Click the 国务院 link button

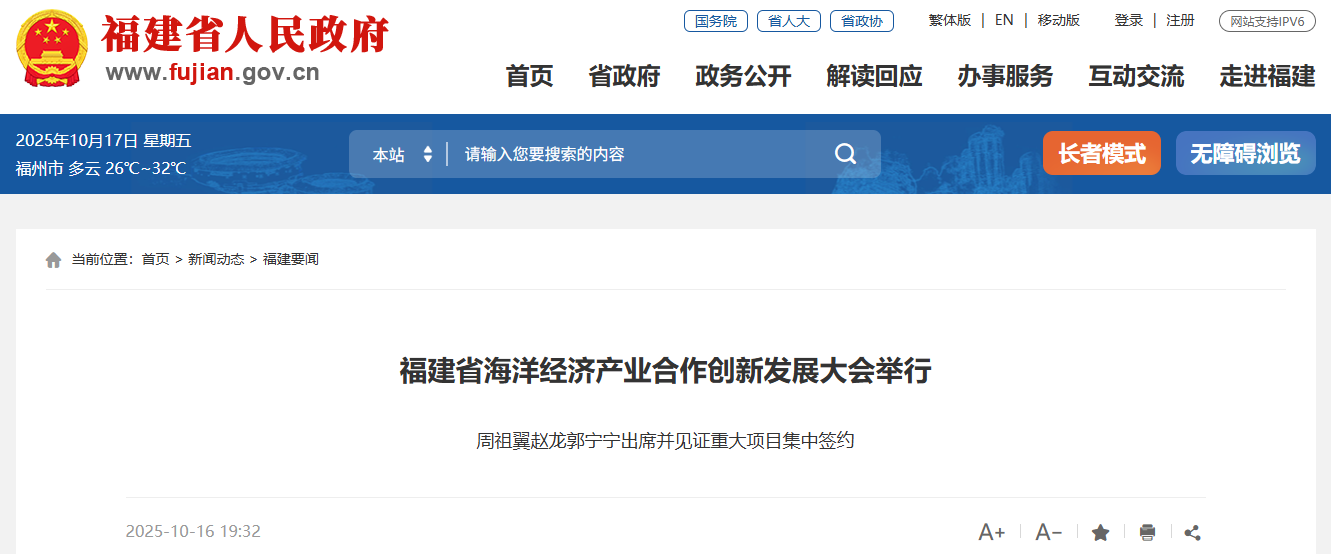[716, 21]
